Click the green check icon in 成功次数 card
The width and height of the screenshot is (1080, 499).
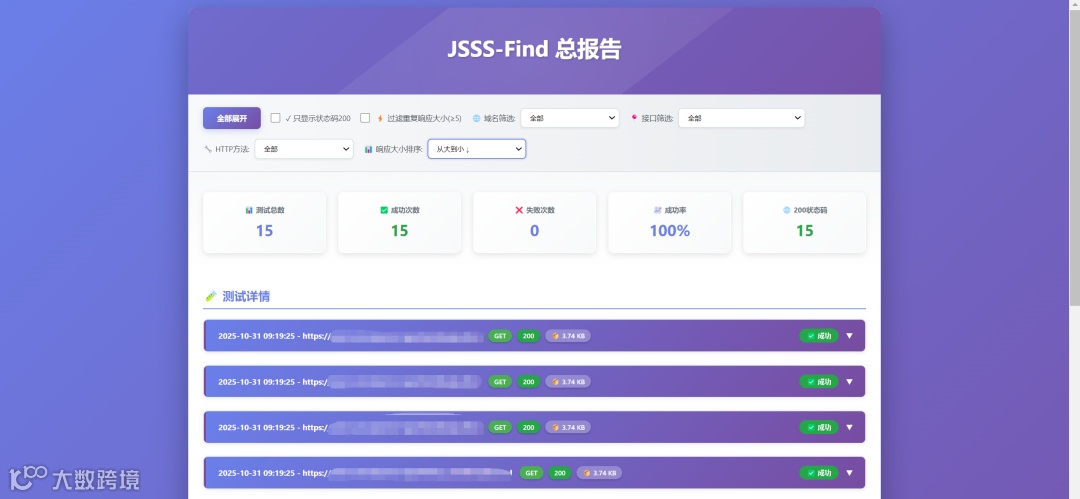[384, 210]
